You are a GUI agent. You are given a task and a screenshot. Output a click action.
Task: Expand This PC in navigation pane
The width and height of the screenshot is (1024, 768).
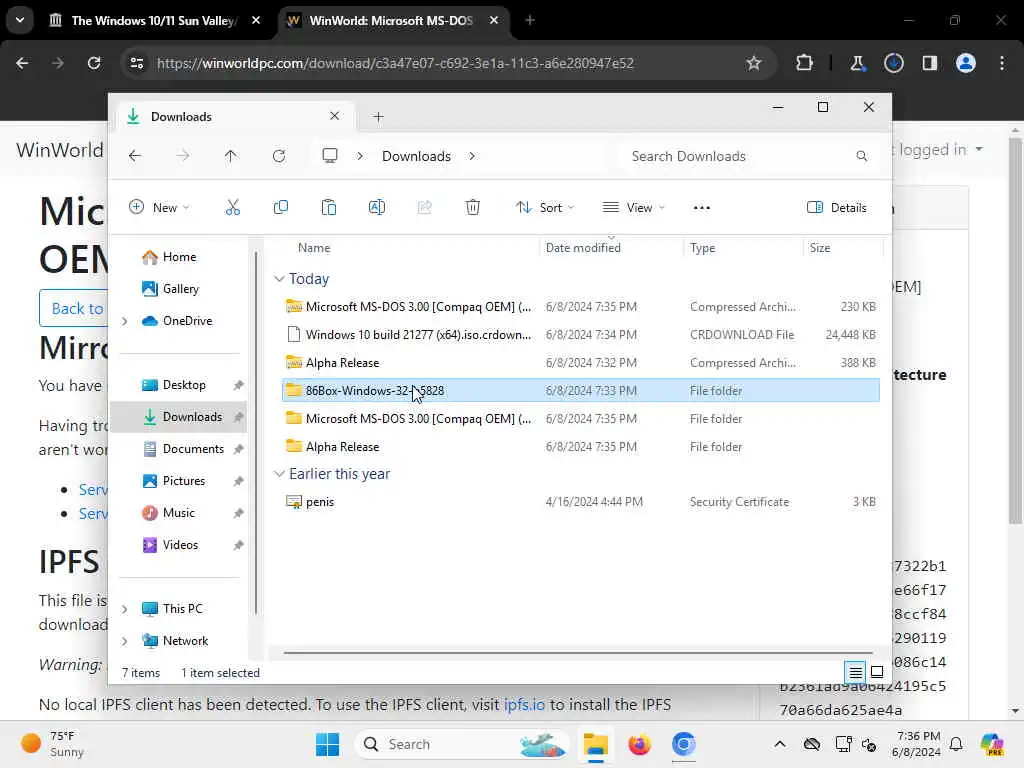(x=125, y=609)
